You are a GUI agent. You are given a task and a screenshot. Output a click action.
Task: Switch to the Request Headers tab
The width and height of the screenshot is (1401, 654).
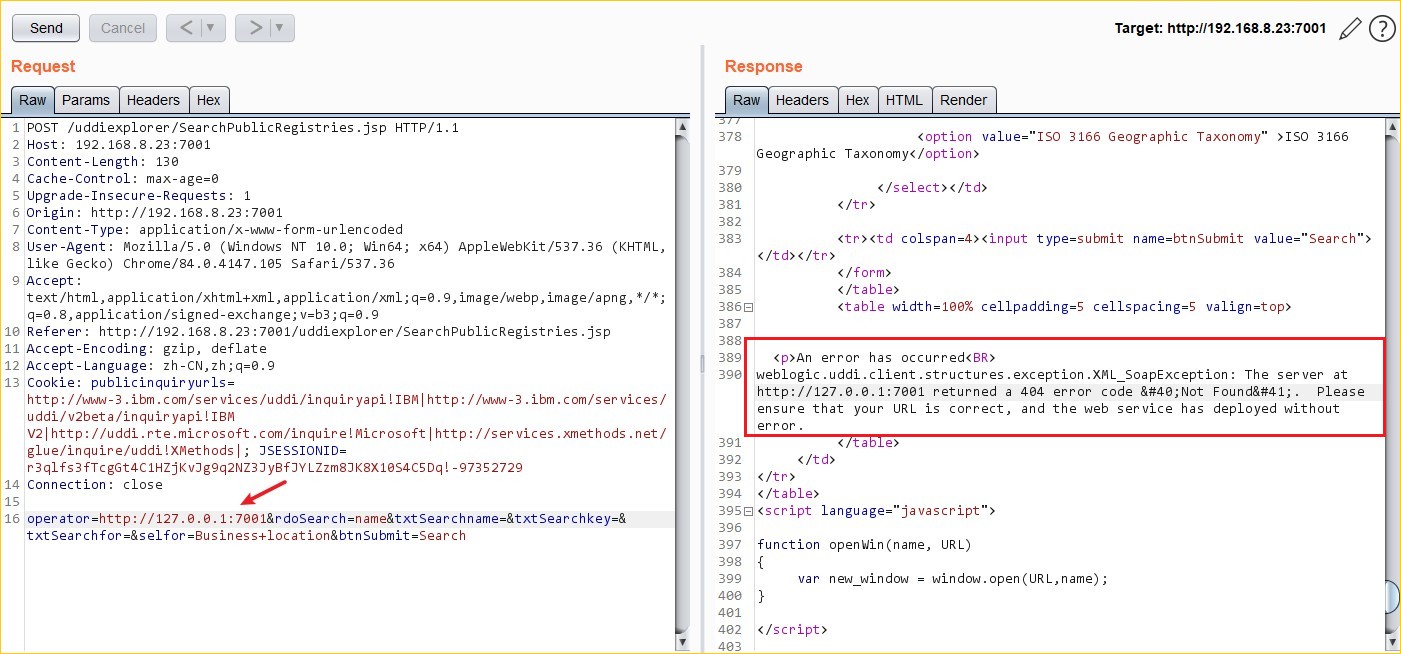click(x=153, y=100)
